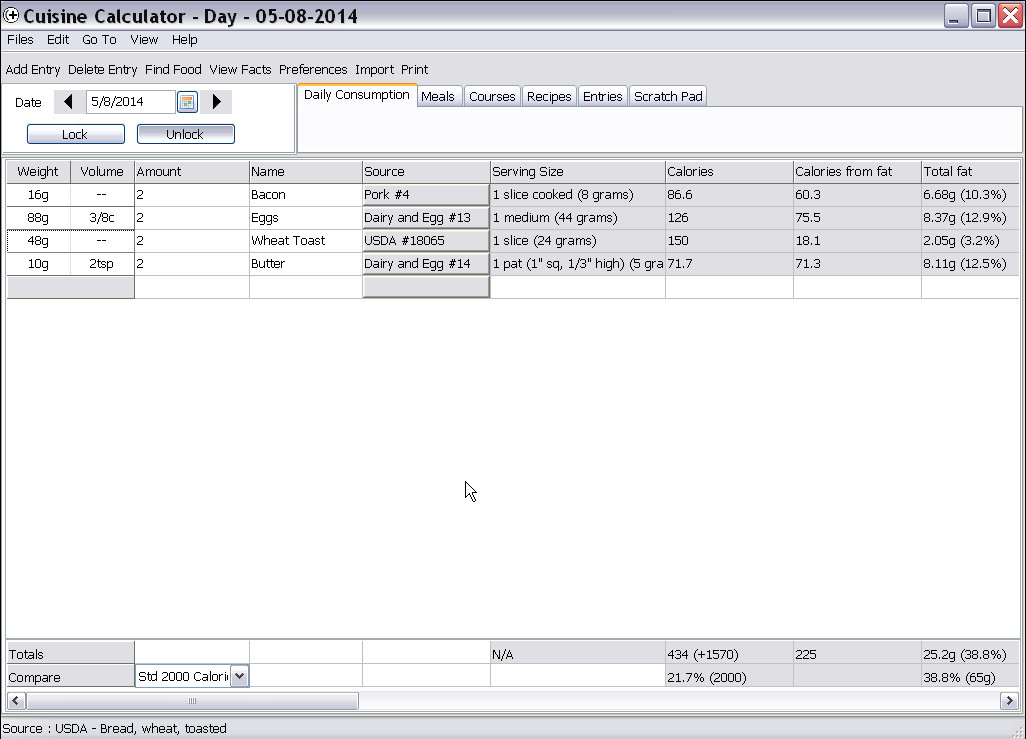Click the date field showing 5/8/2014
The width and height of the screenshot is (1026, 739).
(131, 101)
